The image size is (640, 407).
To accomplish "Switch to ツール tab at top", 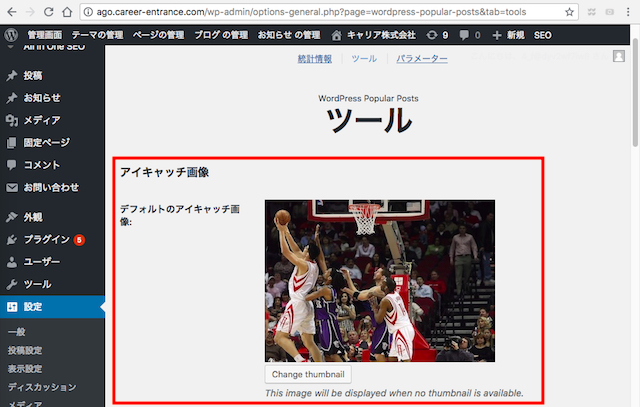I will tap(364, 59).
